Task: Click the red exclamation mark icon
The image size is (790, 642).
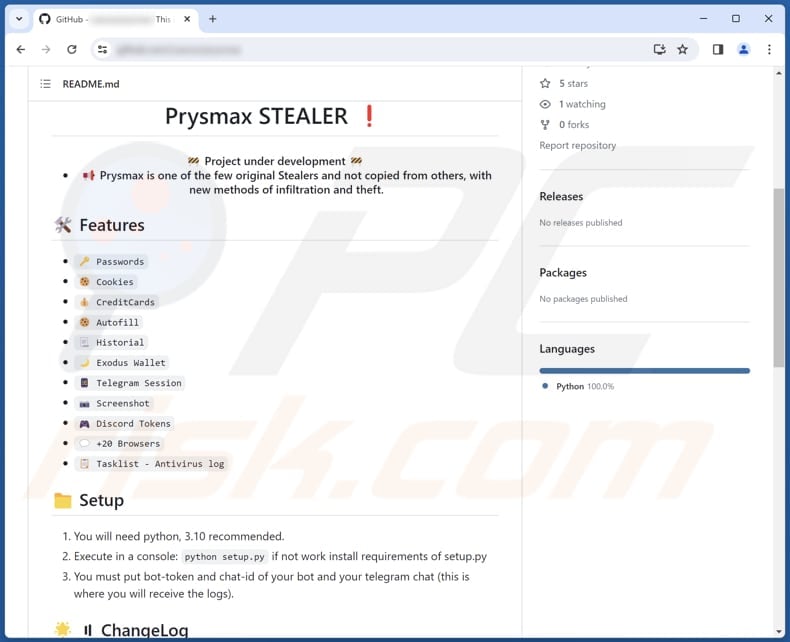Action: (369, 116)
